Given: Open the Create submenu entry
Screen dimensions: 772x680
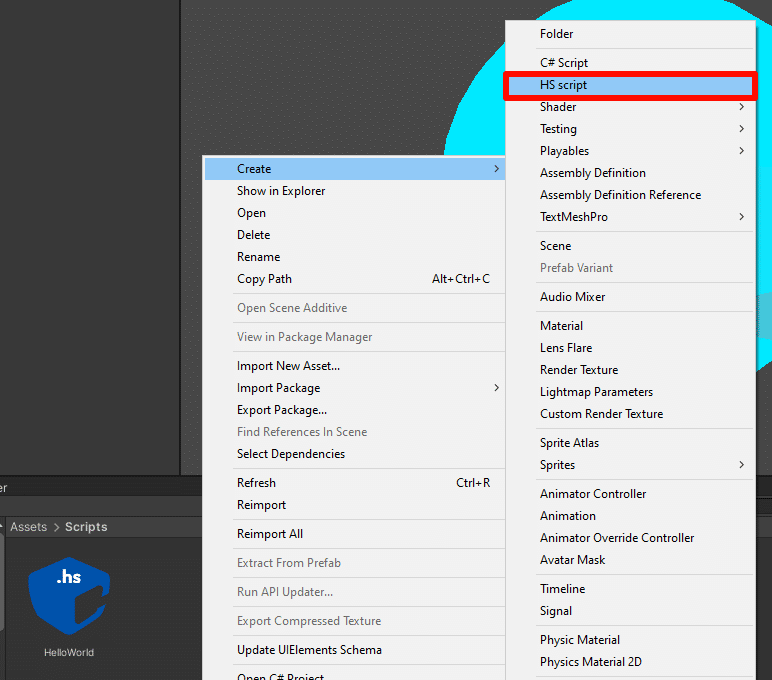Looking at the screenshot, I should point(354,169).
